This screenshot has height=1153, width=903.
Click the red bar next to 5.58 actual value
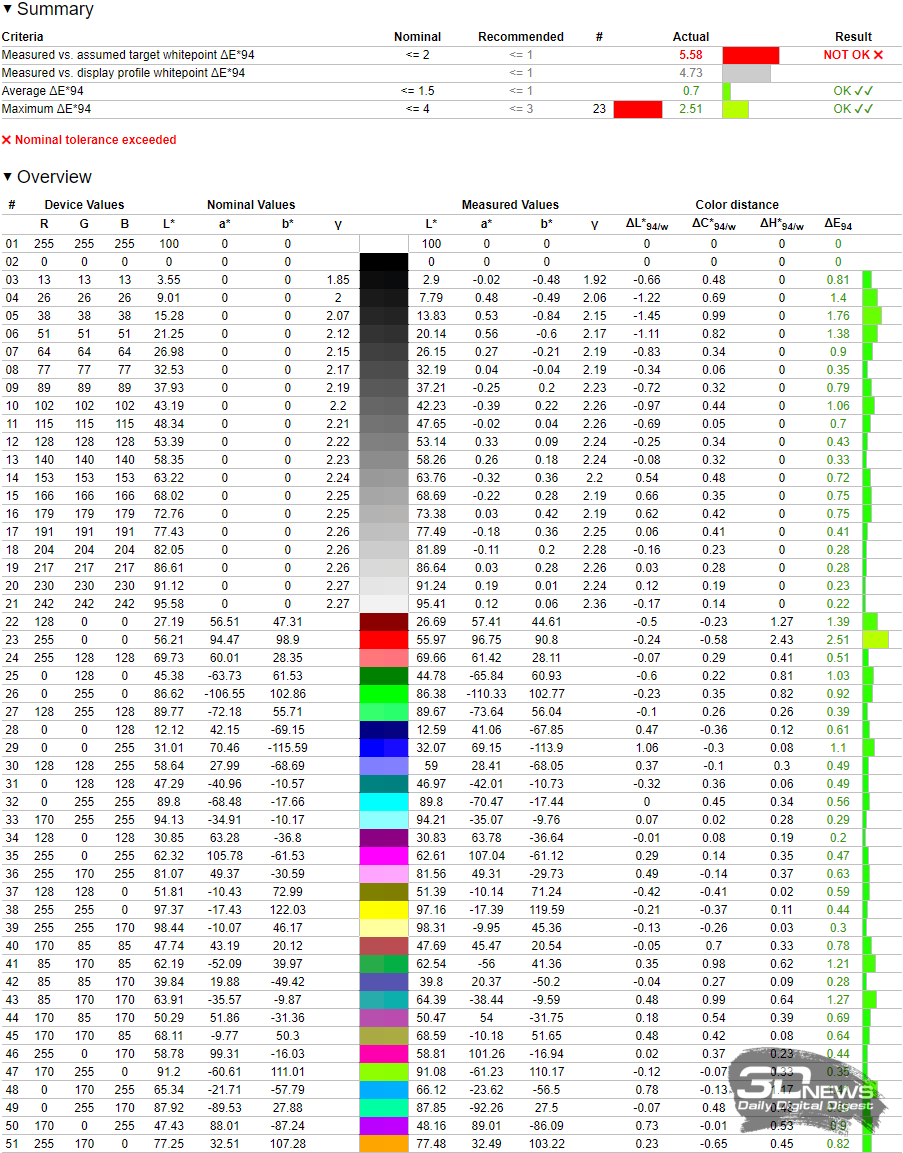[750, 55]
